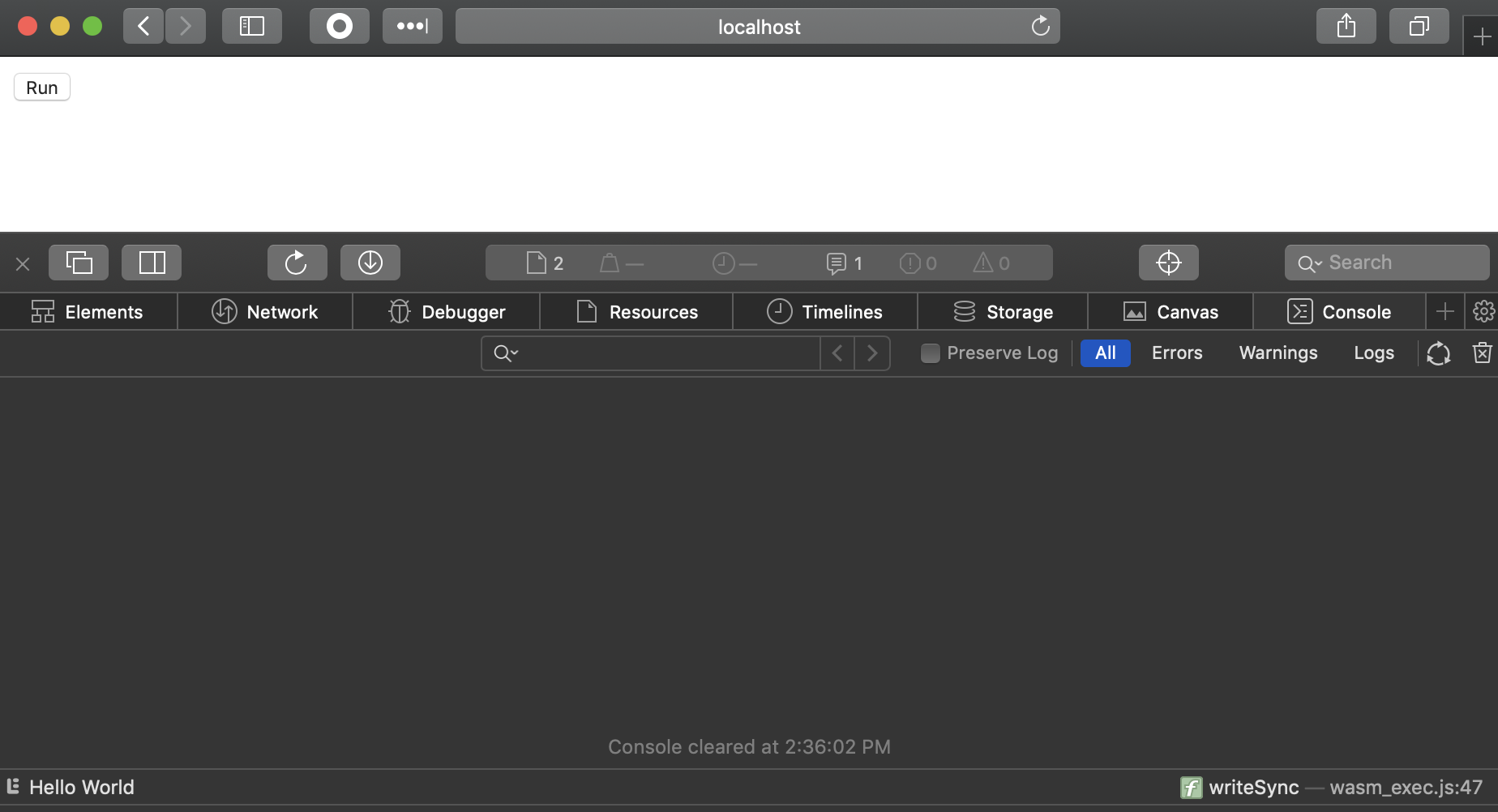This screenshot has width=1498, height=812.
Task: Dock inspector to side of window
Action: 152,263
